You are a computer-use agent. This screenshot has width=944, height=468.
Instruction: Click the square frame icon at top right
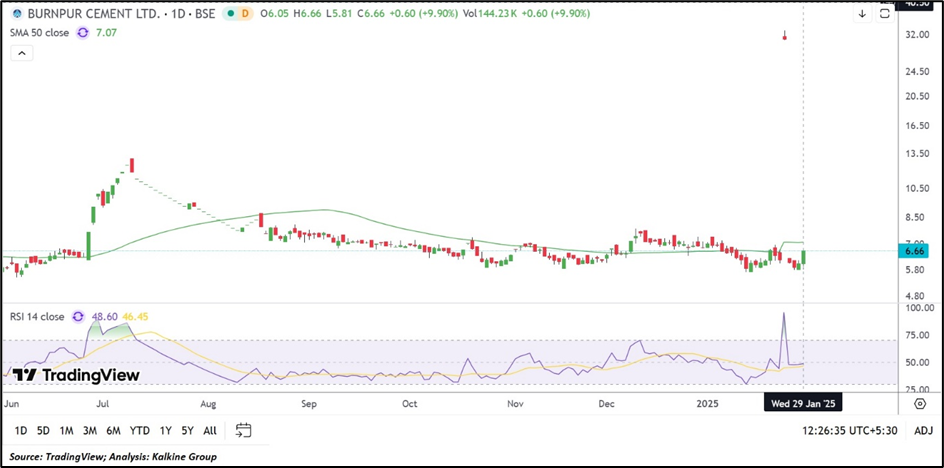coord(885,14)
